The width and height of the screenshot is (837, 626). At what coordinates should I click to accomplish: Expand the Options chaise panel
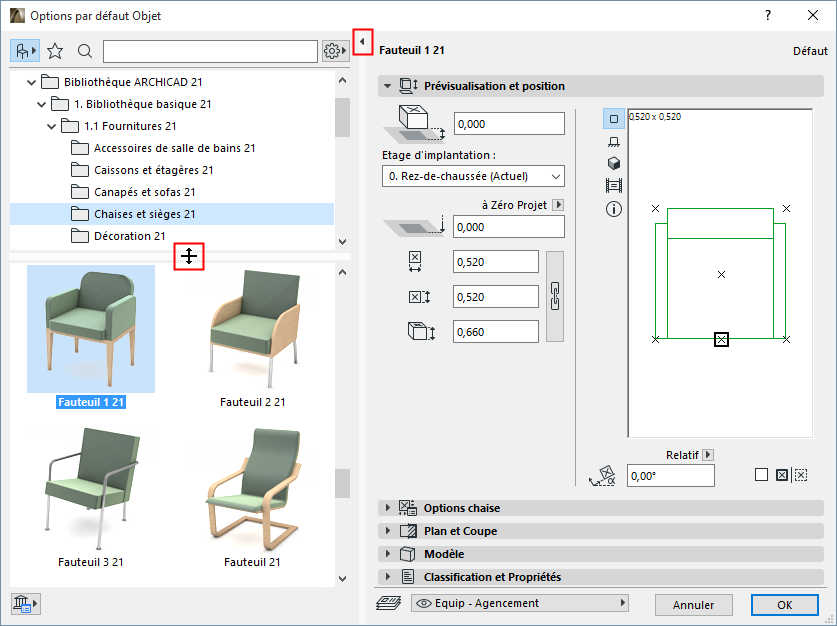pyautogui.click(x=388, y=508)
